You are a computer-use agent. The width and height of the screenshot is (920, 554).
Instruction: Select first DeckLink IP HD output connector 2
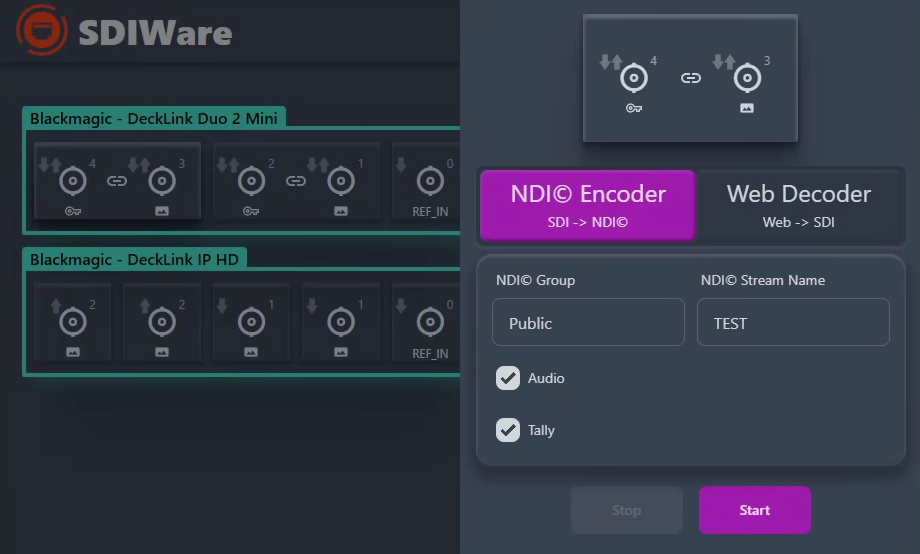[73, 322]
